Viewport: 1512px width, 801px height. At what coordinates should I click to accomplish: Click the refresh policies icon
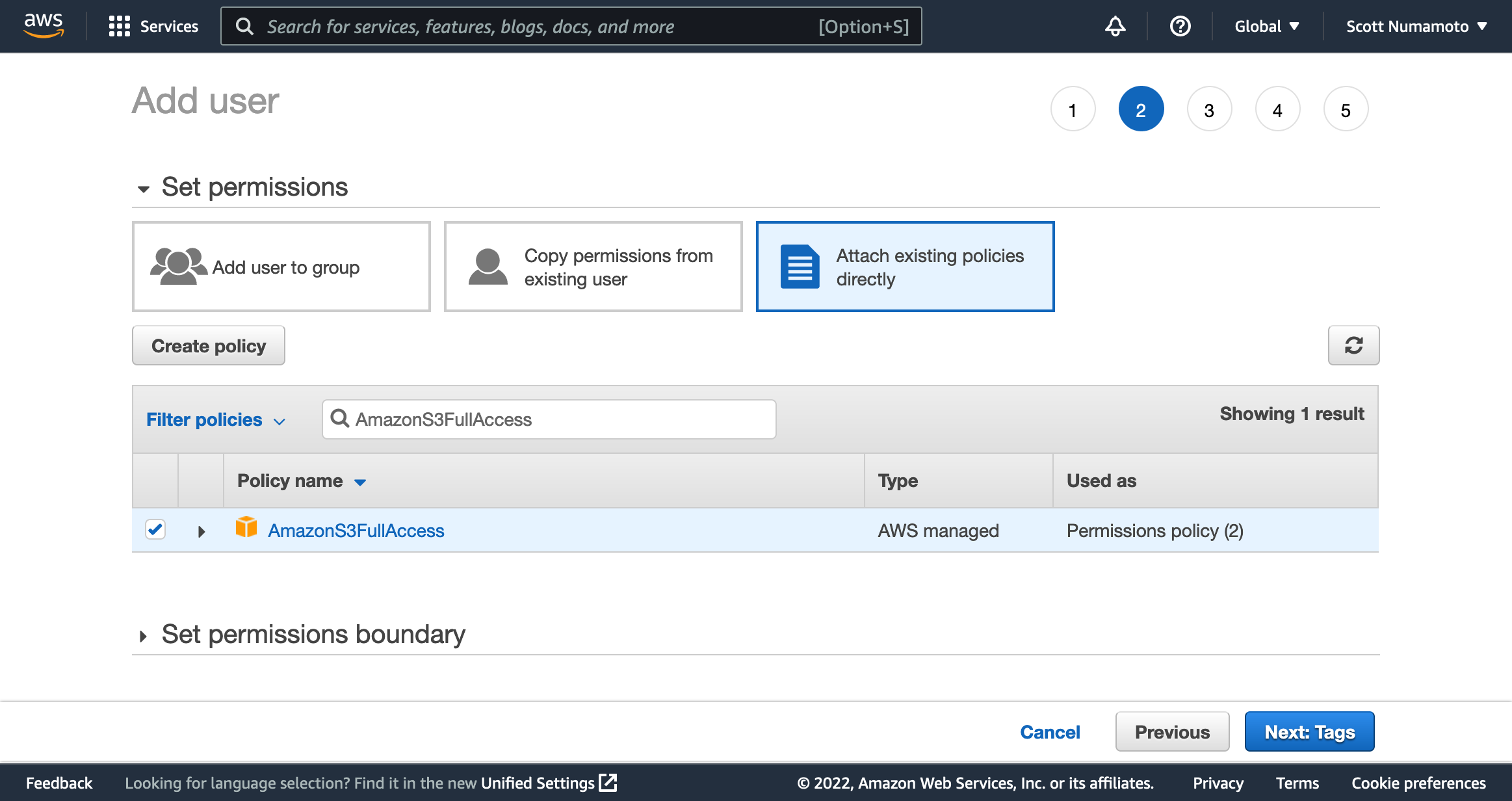1354,345
